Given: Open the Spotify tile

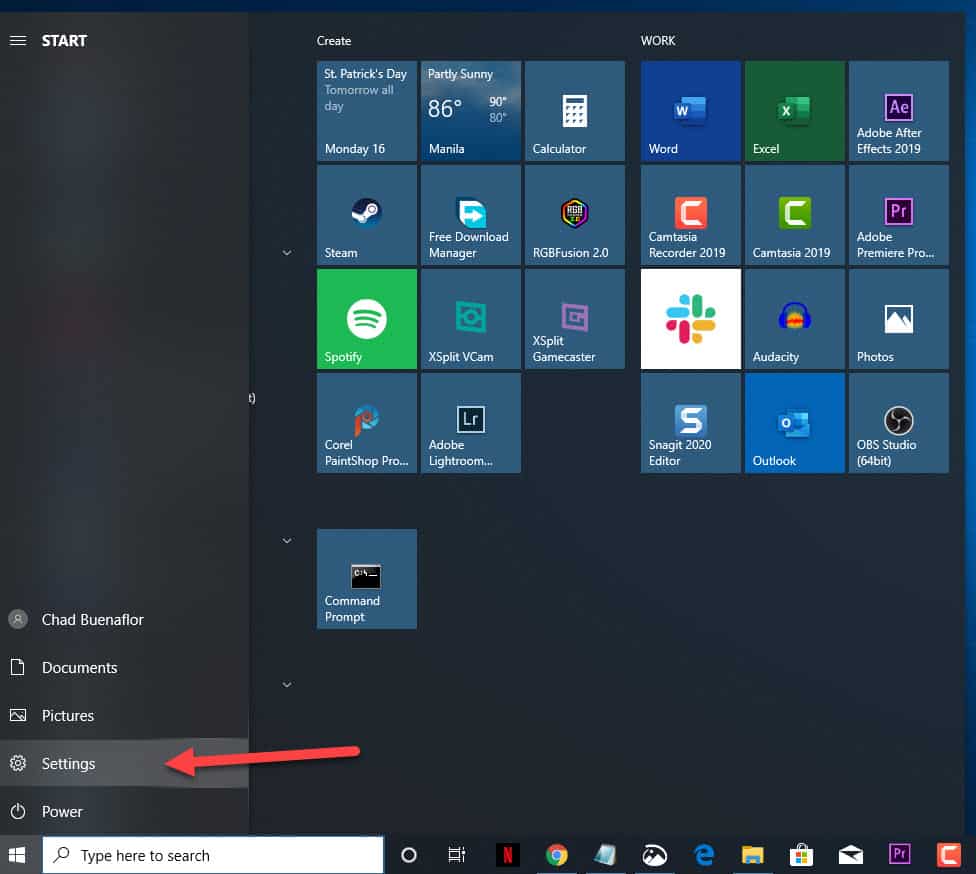Looking at the screenshot, I should 367,319.
